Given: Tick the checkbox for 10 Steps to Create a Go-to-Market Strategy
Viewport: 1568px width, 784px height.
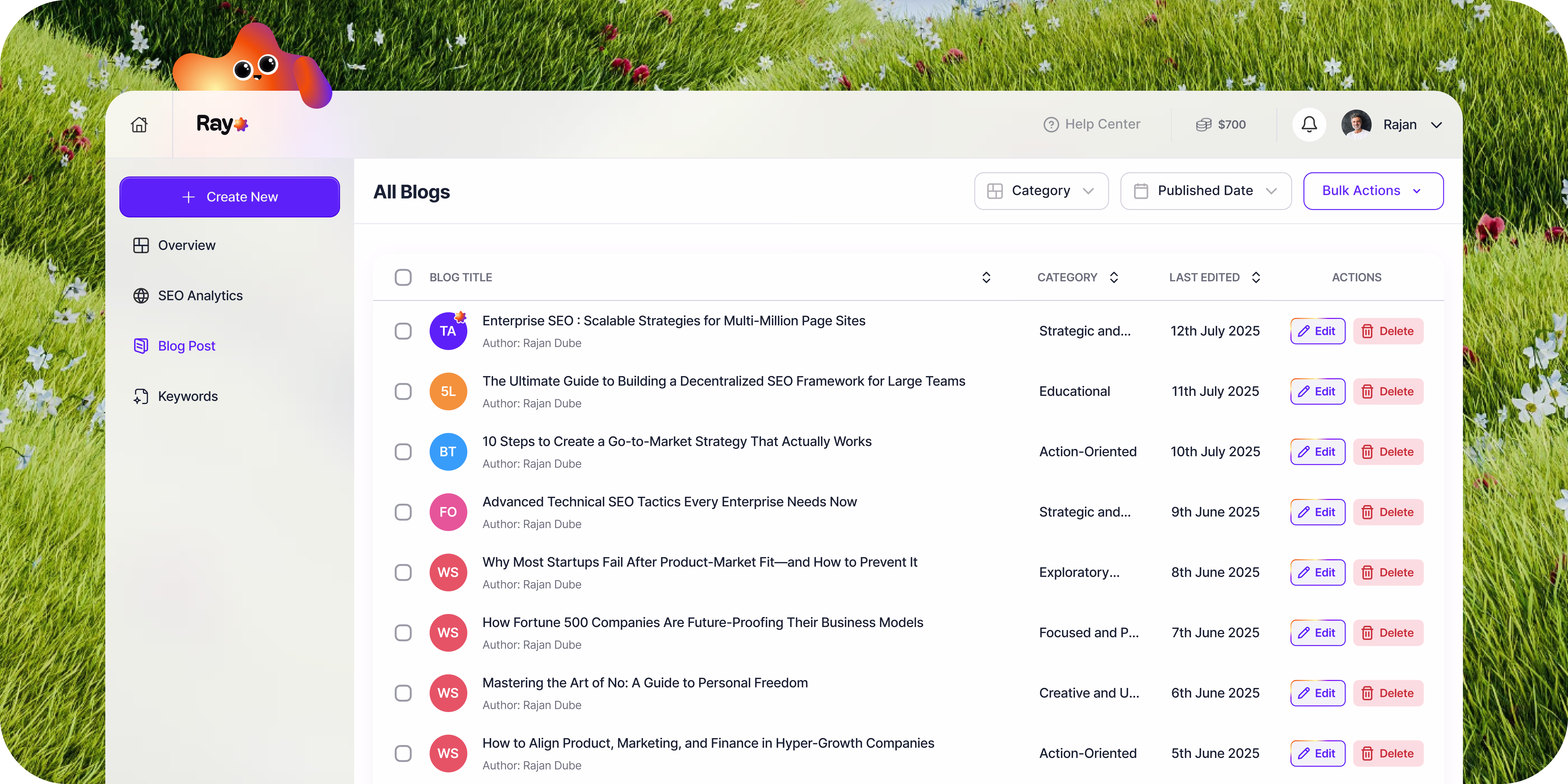Looking at the screenshot, I should (x=403, y=452).
